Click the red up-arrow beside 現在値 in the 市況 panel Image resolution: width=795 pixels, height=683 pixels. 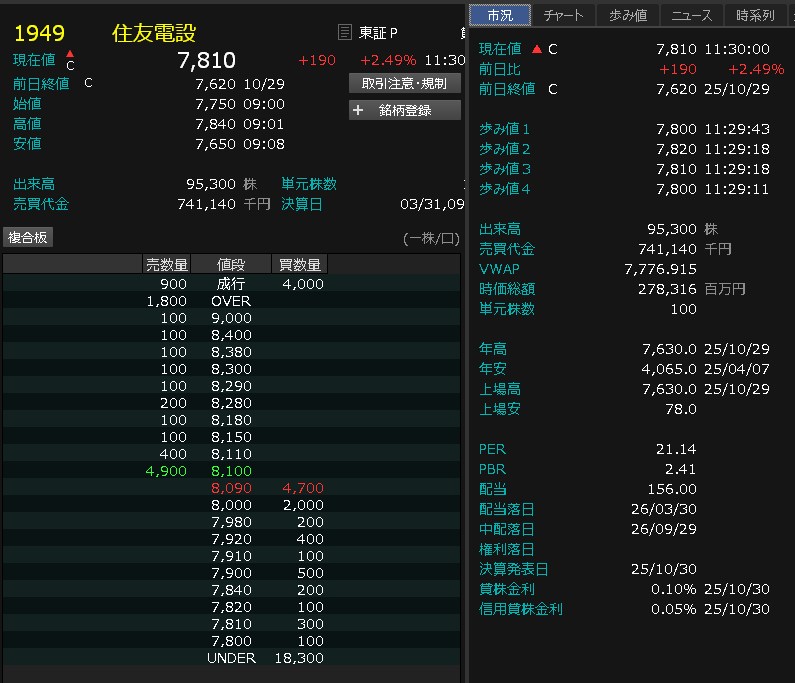coord(537,49)
